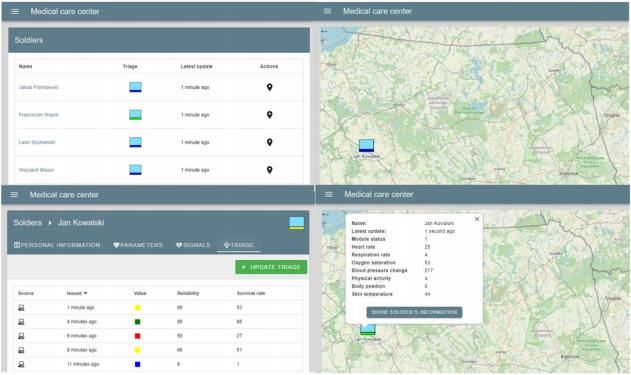Click Oxygen saturation label in popup
The image size is (631, 375).
373,262
